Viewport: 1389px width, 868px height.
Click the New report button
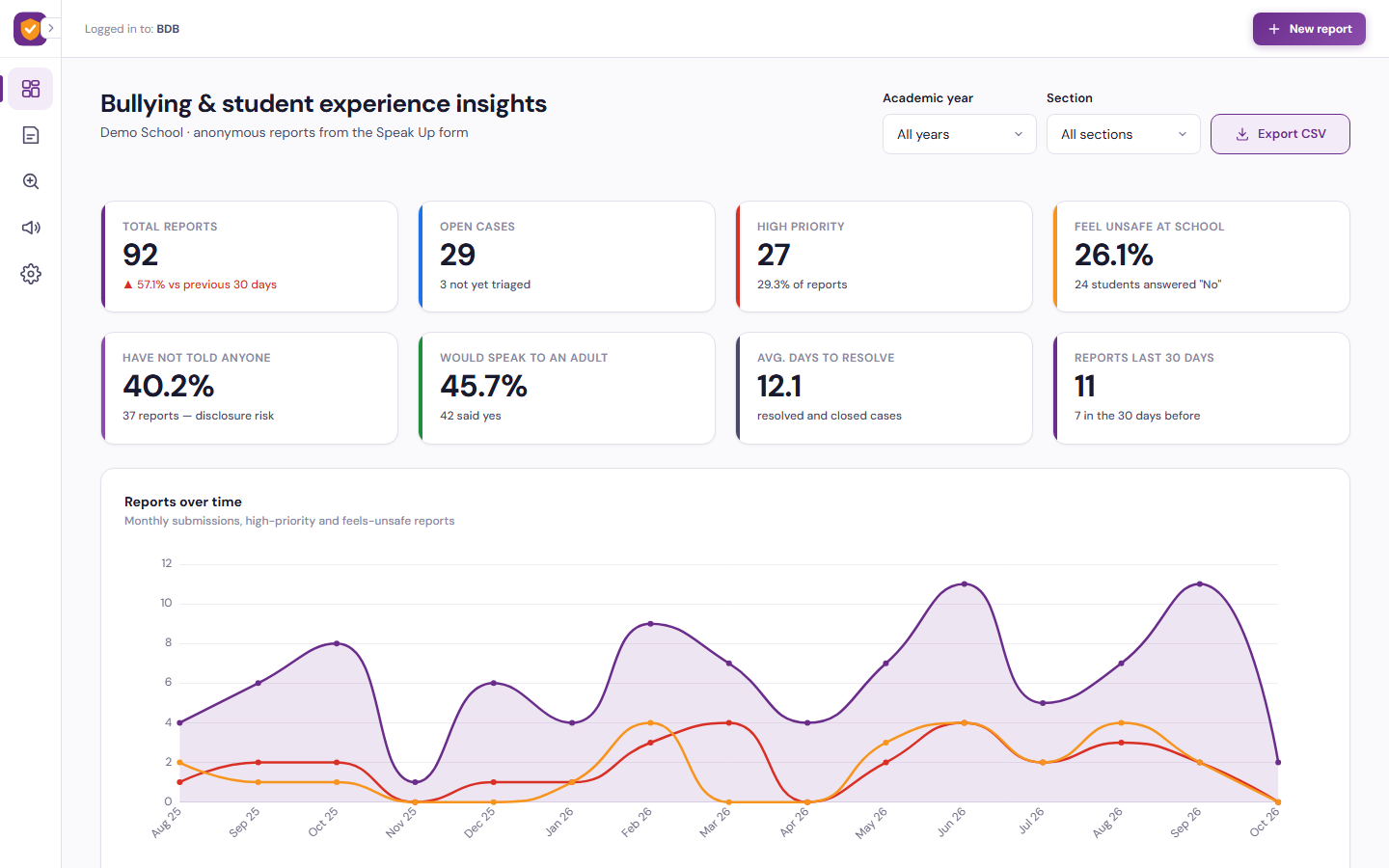(1309, 29)
